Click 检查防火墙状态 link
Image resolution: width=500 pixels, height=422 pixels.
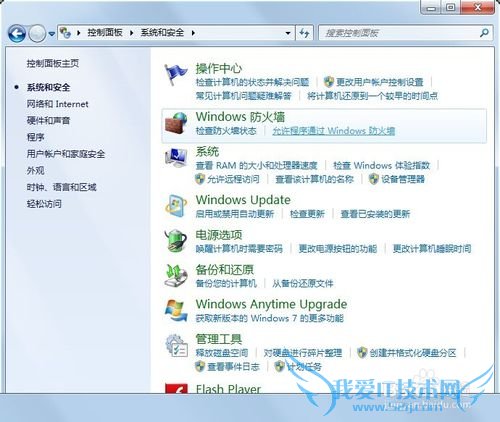226,131
